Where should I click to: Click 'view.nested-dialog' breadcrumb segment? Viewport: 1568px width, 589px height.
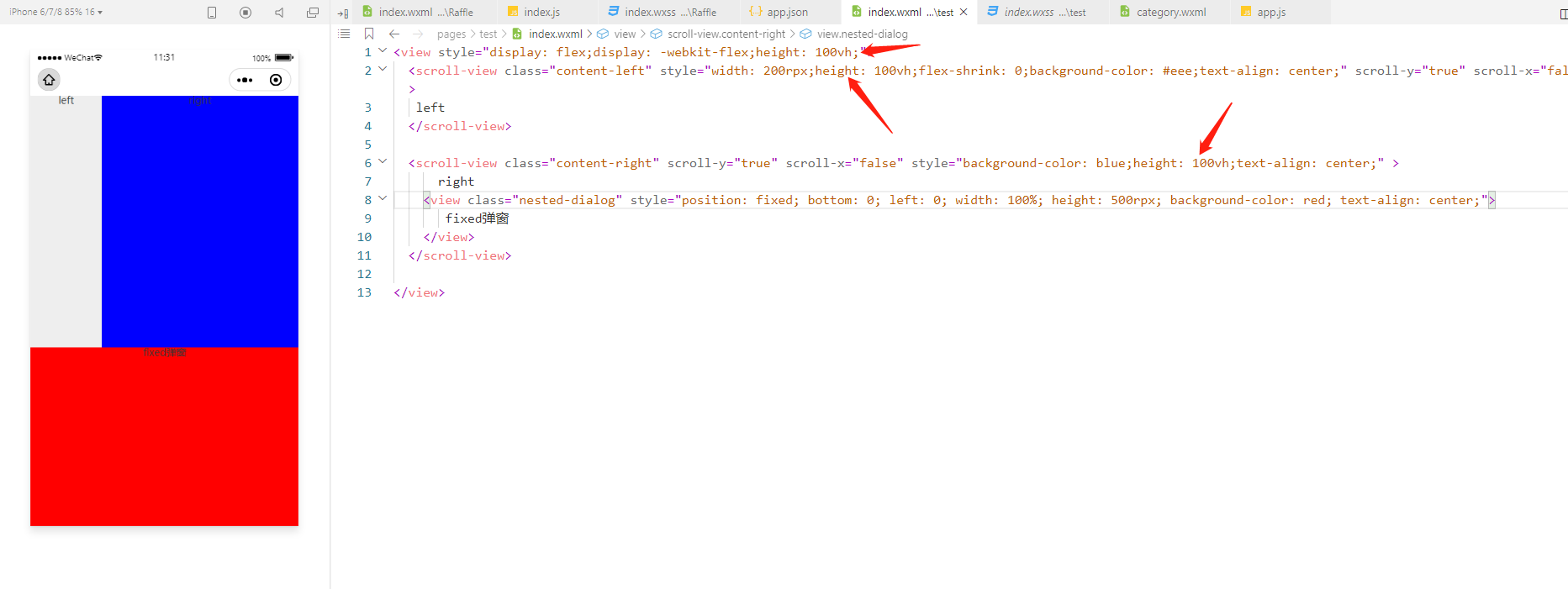click(863, 34)
